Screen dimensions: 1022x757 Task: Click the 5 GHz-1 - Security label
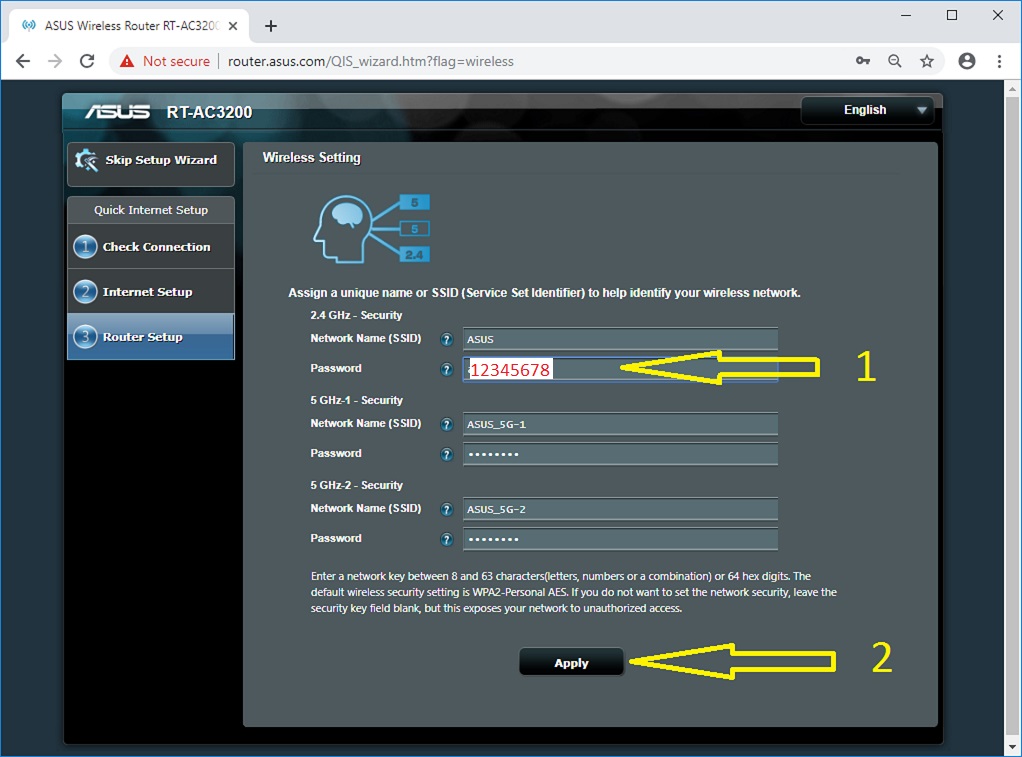(x=357, y=400)
